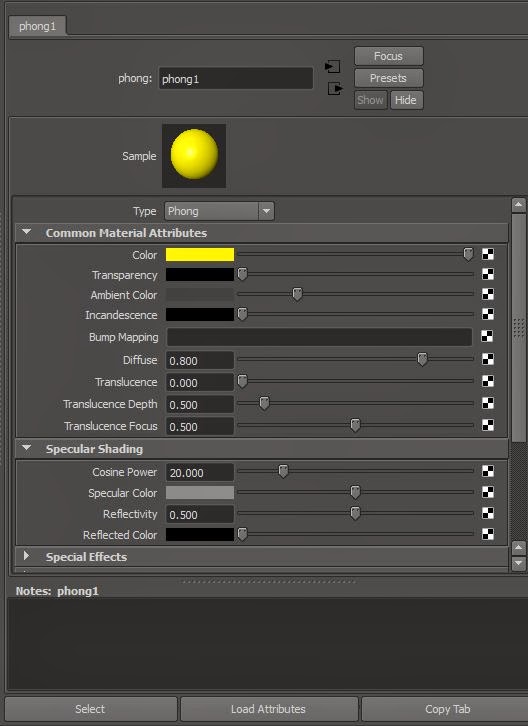Click the Show button

(371, 100)
